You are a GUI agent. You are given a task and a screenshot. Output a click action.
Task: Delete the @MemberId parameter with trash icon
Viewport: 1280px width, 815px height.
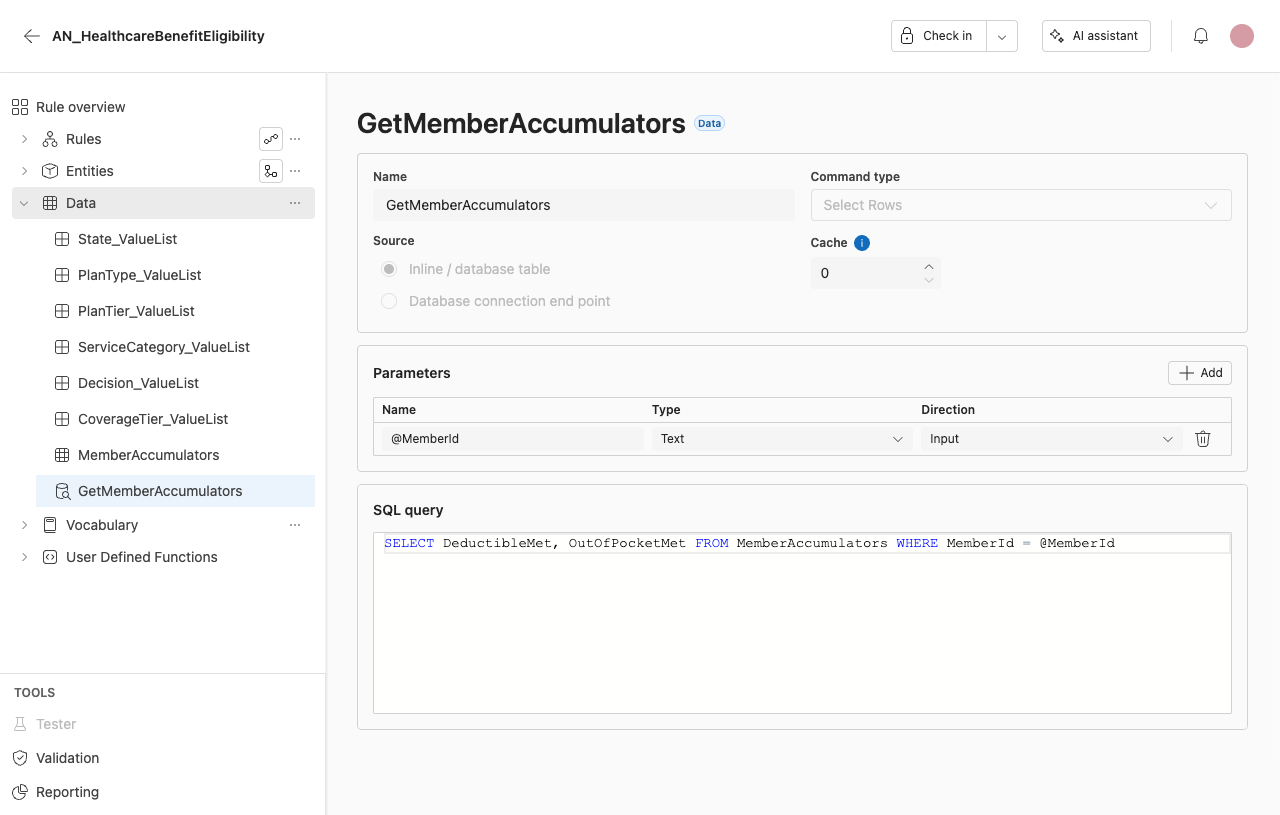[1203, 439]
